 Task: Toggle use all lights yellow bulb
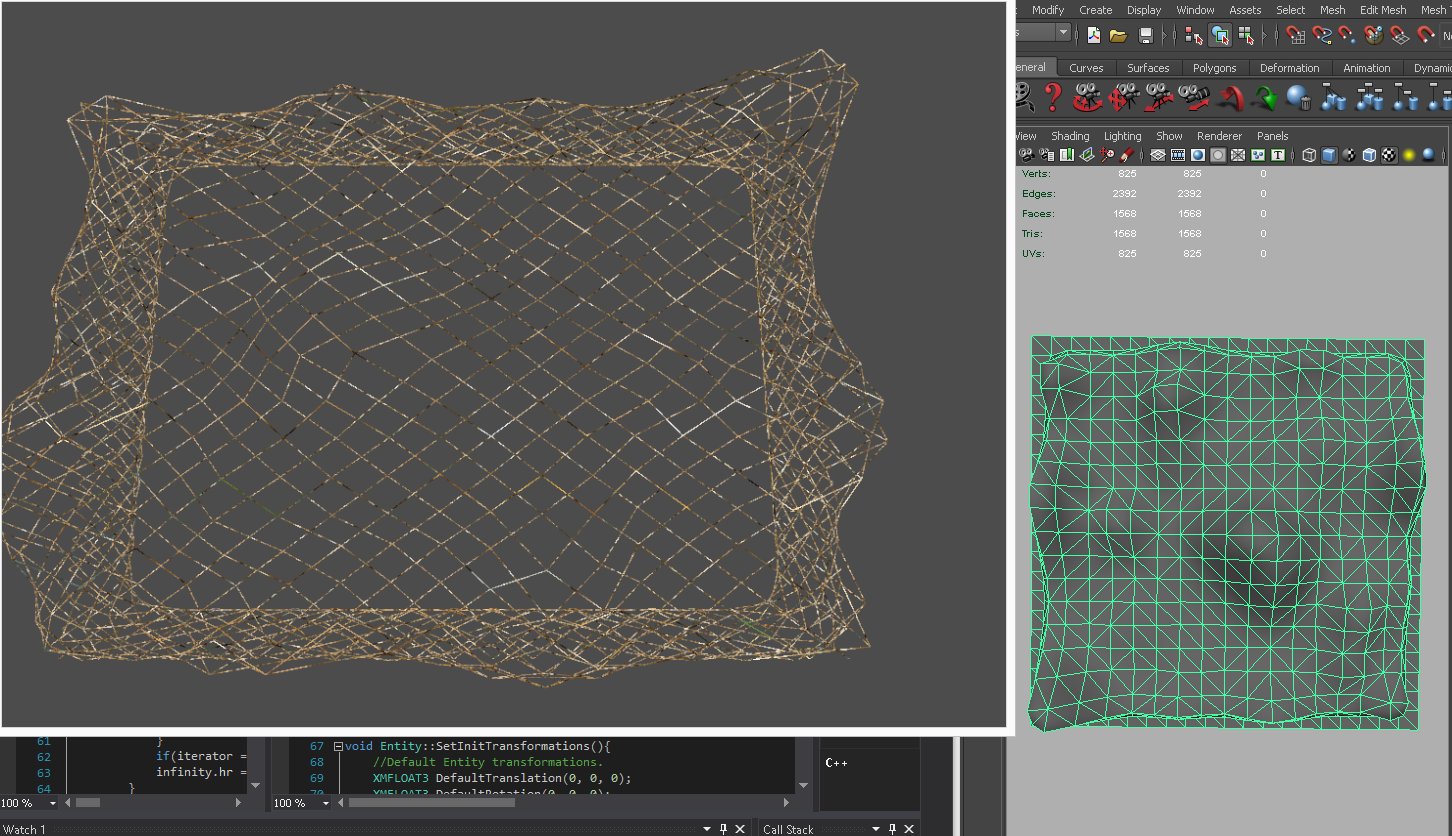(1408, 155)
